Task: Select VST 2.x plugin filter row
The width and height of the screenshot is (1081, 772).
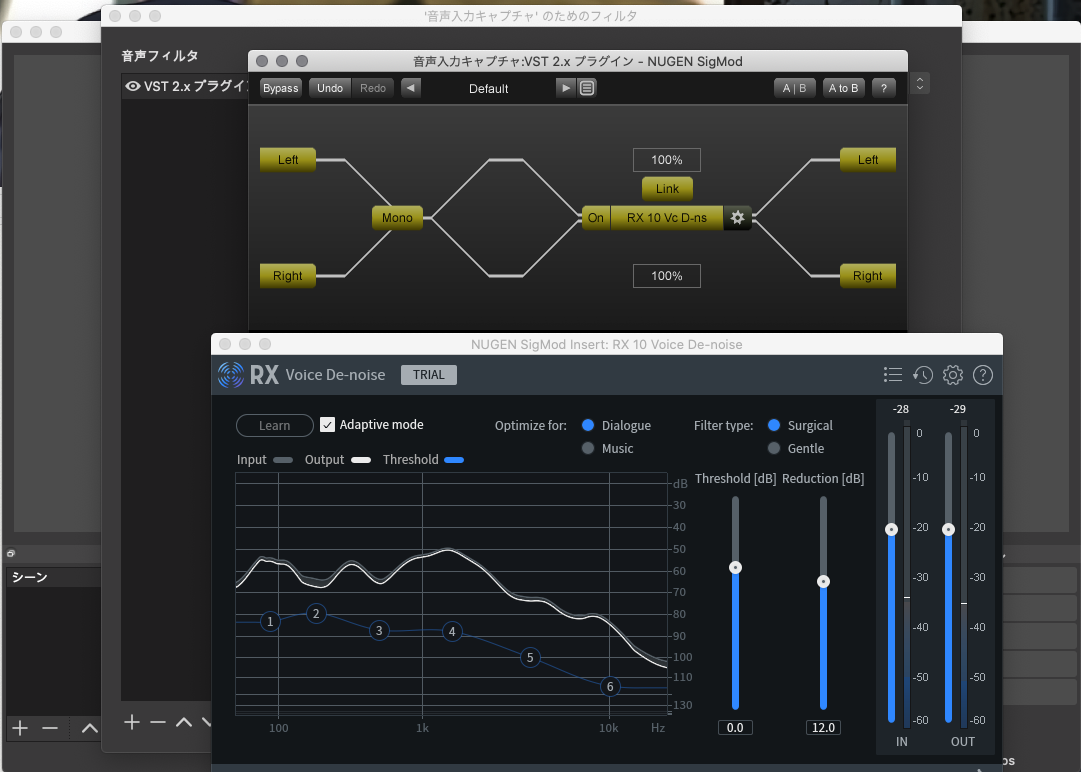Action: [x=185, y=86]
